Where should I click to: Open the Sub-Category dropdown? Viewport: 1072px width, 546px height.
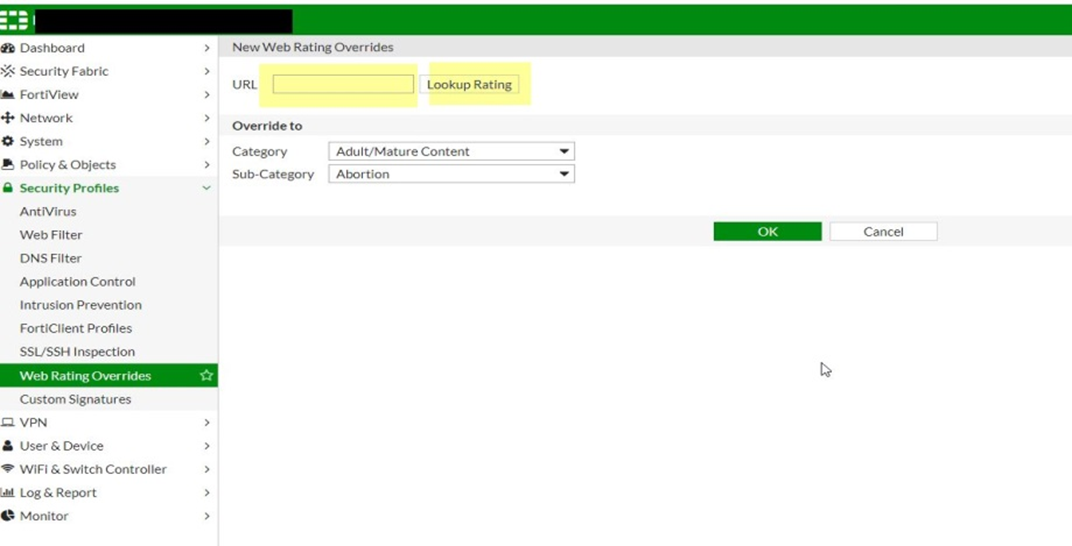coord(451,174)
